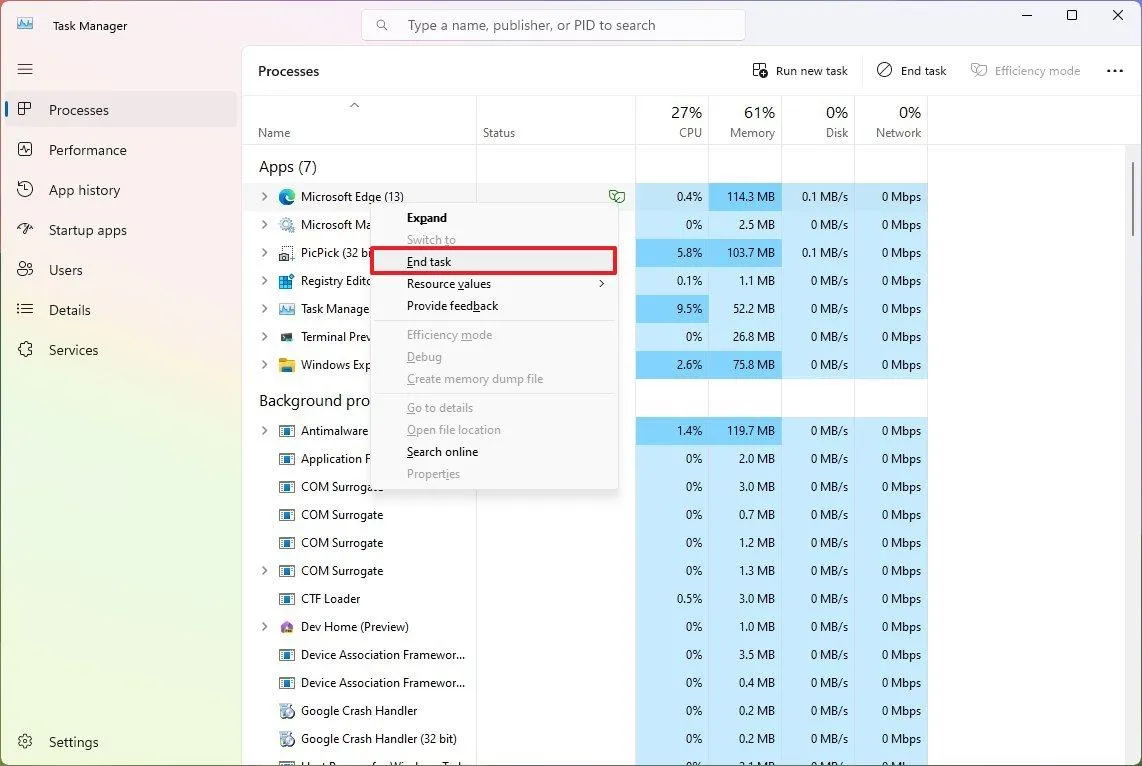Click the Processes sidebar icon
The image size is (1142, 766).
pos(25,109)
